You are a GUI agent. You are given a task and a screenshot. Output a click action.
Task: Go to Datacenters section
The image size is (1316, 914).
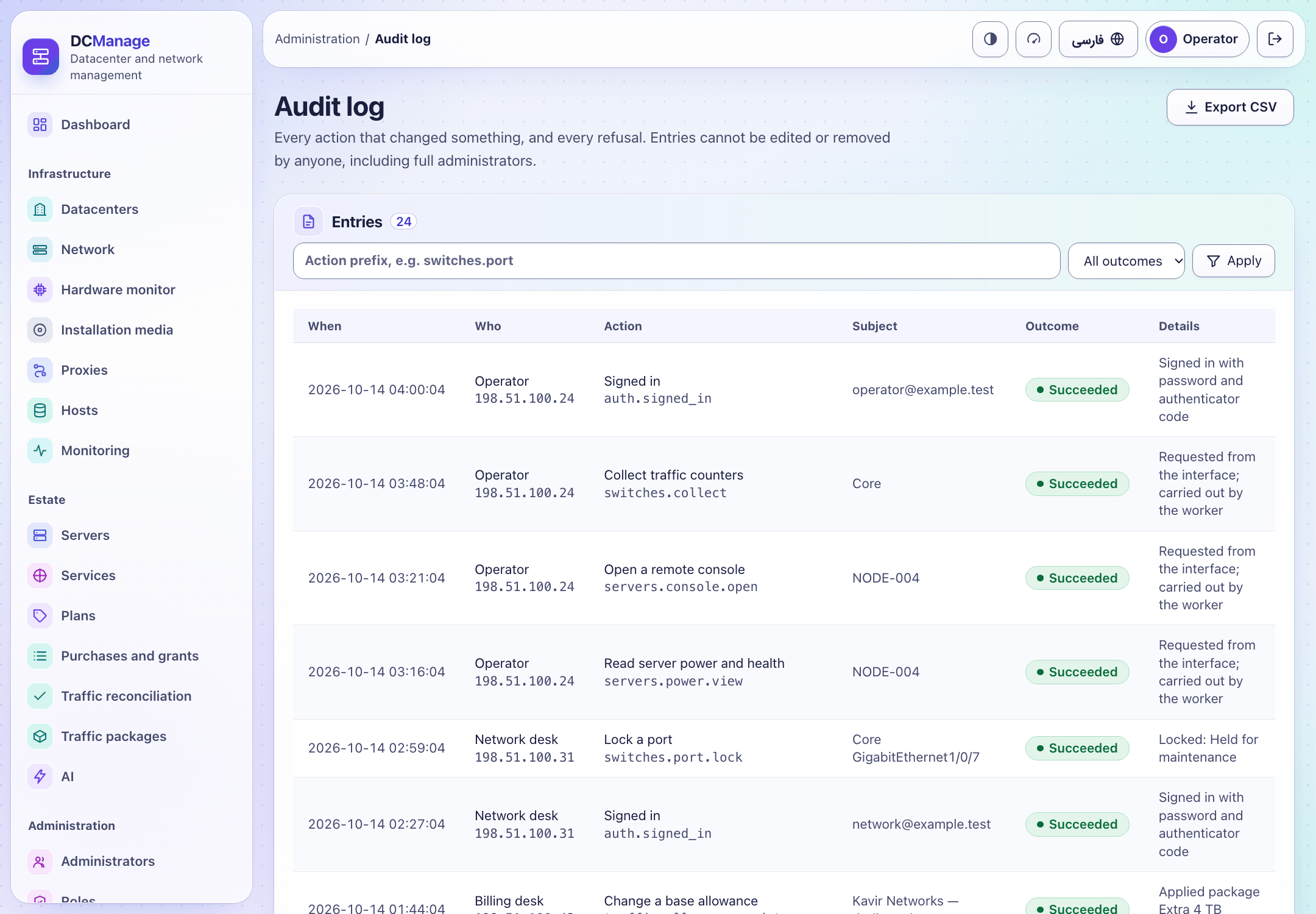pyautogui.click(x=131, y=209)
